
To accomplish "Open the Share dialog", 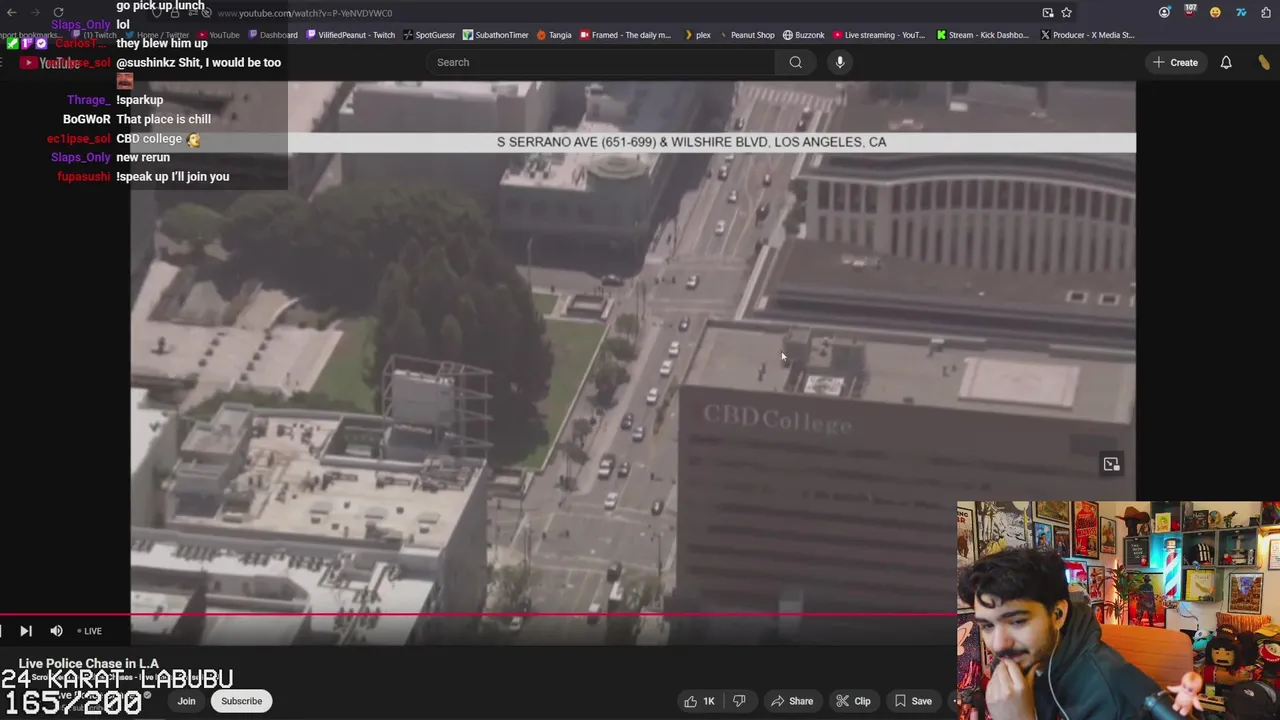I will tap(791, 701).
